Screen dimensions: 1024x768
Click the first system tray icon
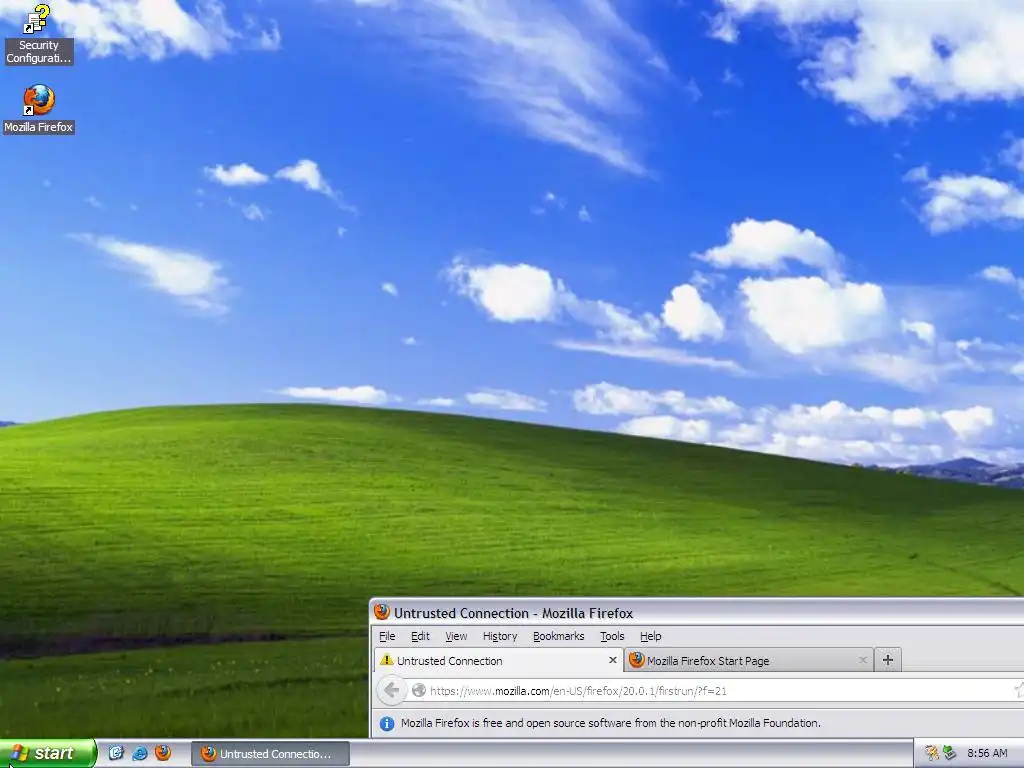[932, 754]
